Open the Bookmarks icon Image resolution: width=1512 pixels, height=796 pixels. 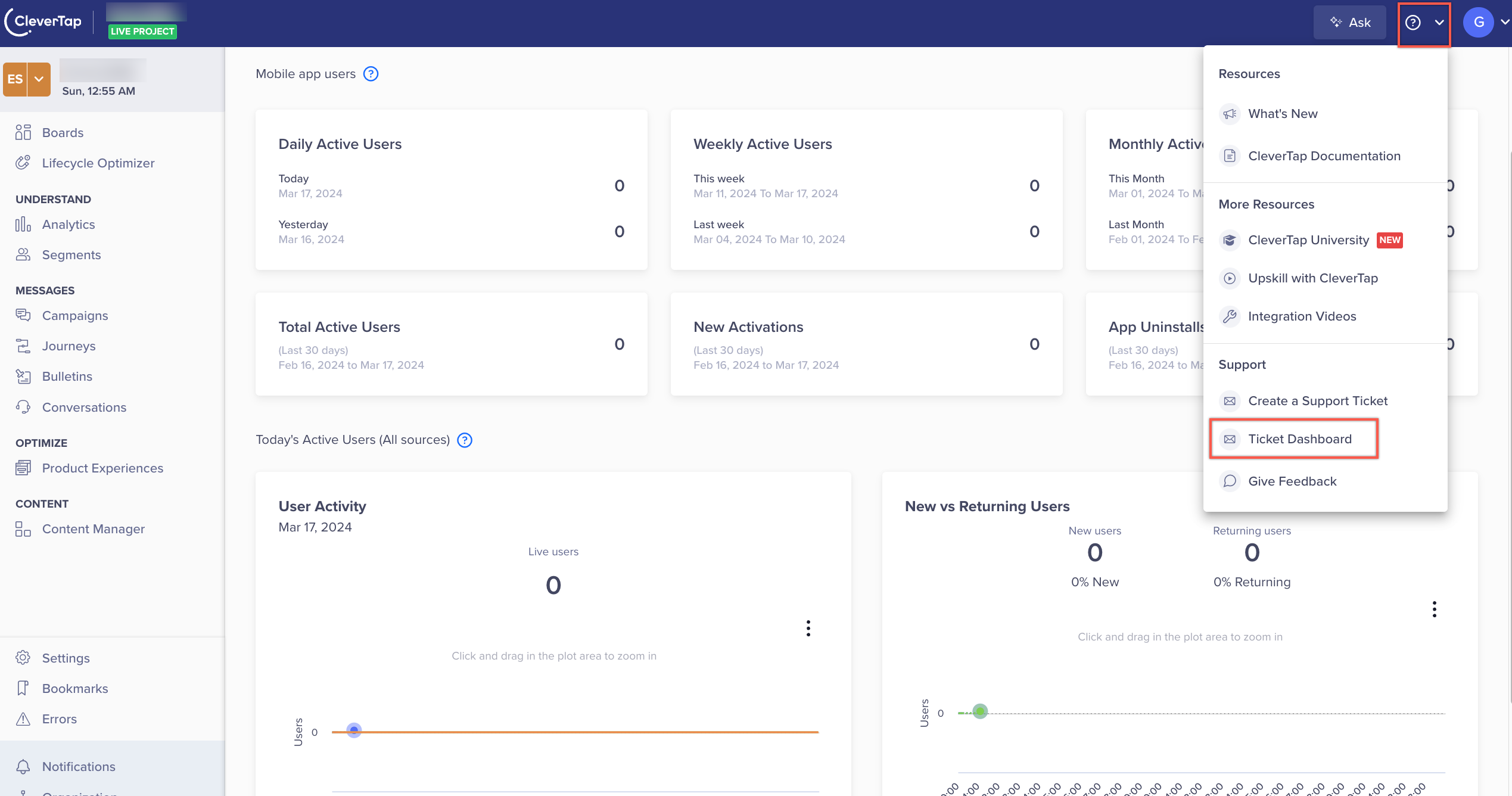point(23,688)
